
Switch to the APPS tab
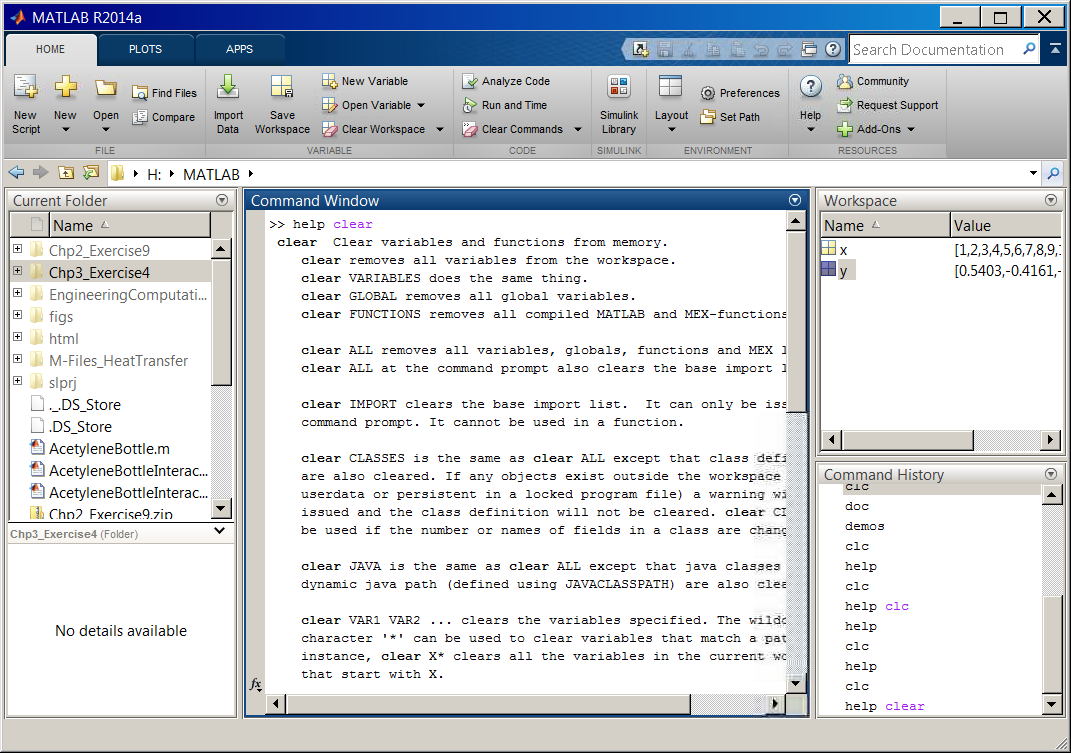pyautogui.click(x=240, y=49)
